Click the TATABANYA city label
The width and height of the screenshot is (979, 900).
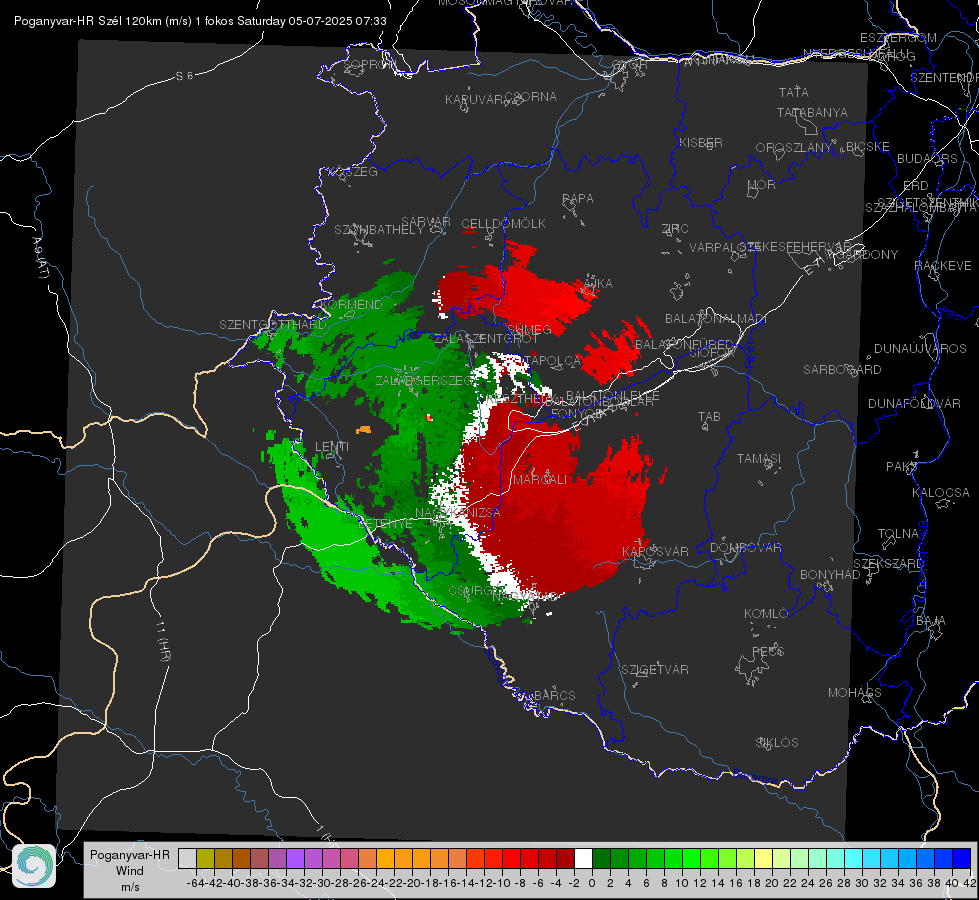pos(812,112)
